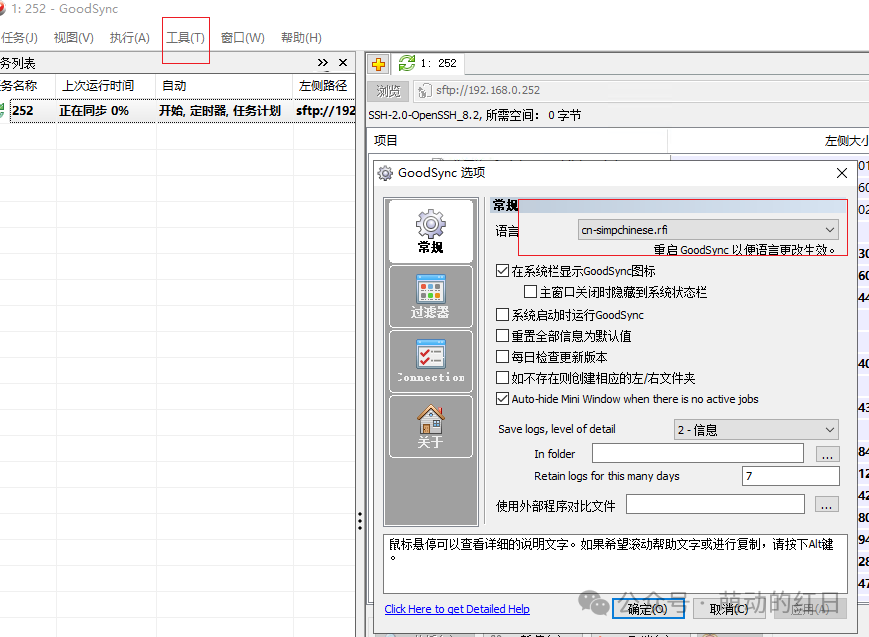
Task: Open the Connection settings page
Action: 431,361
